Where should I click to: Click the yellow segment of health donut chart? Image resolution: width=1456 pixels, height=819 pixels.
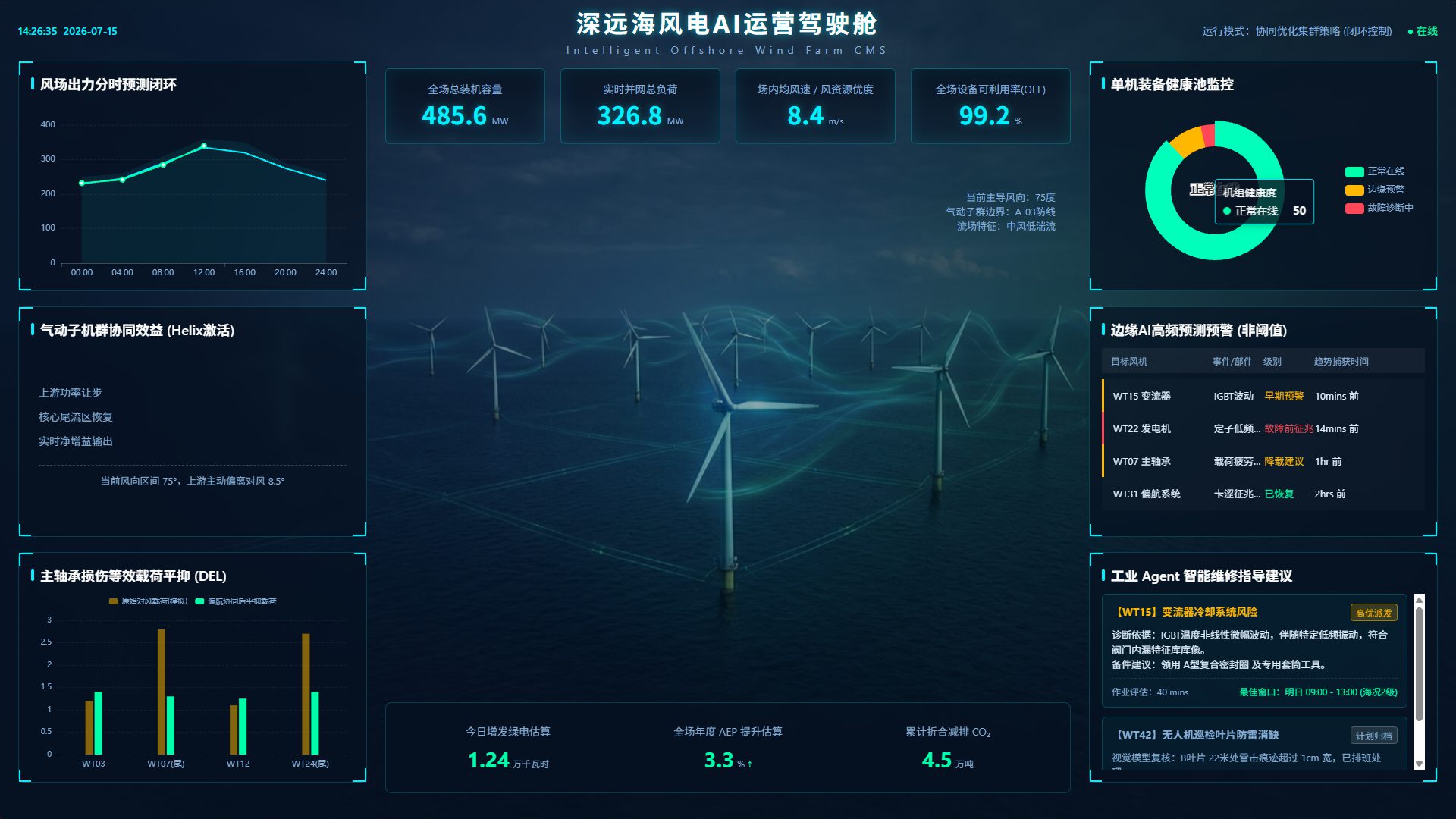click(1190, 142)
